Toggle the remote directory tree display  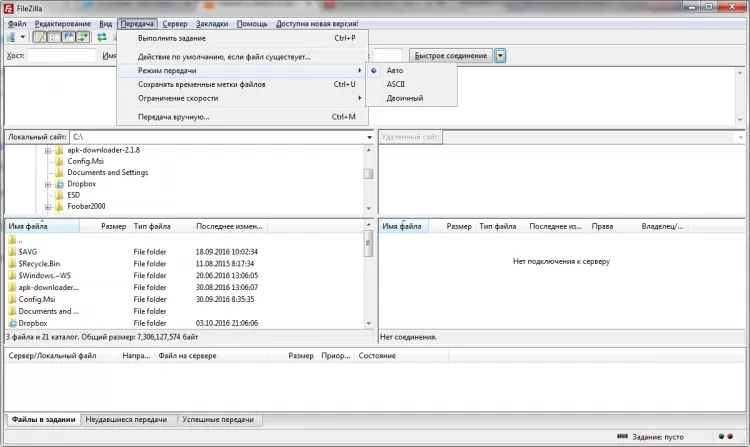pyautogui.click(x=68, y=37)
